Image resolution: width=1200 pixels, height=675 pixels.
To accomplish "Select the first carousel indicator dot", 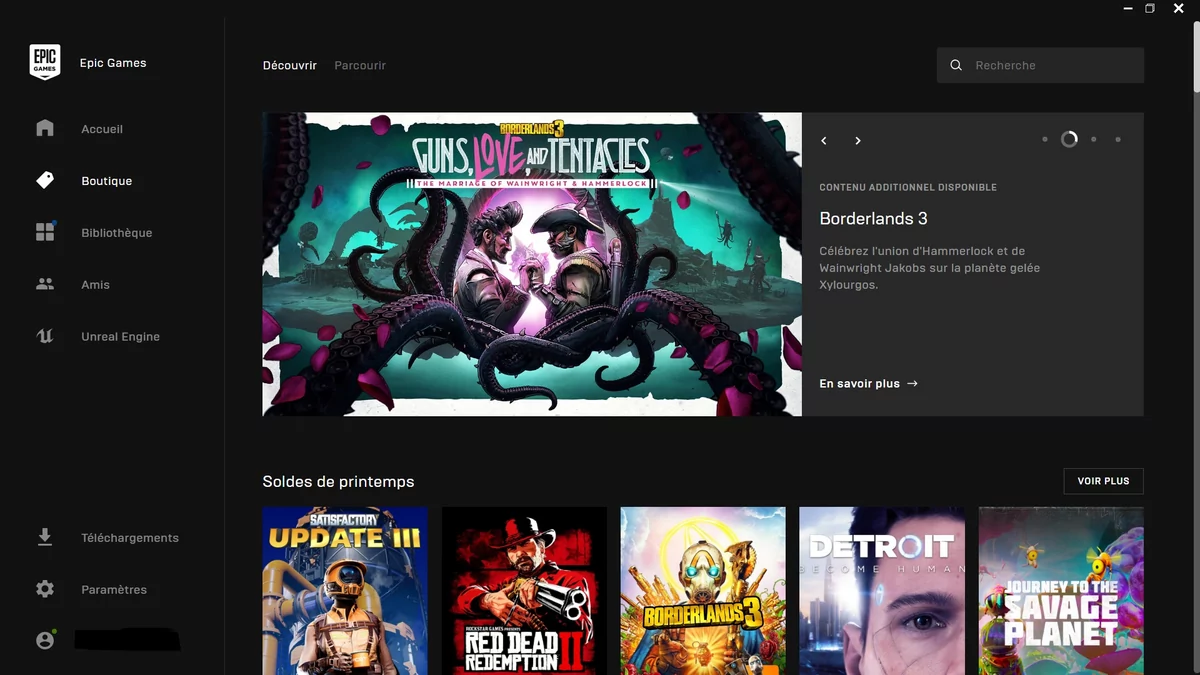I will pos(1045,139).
